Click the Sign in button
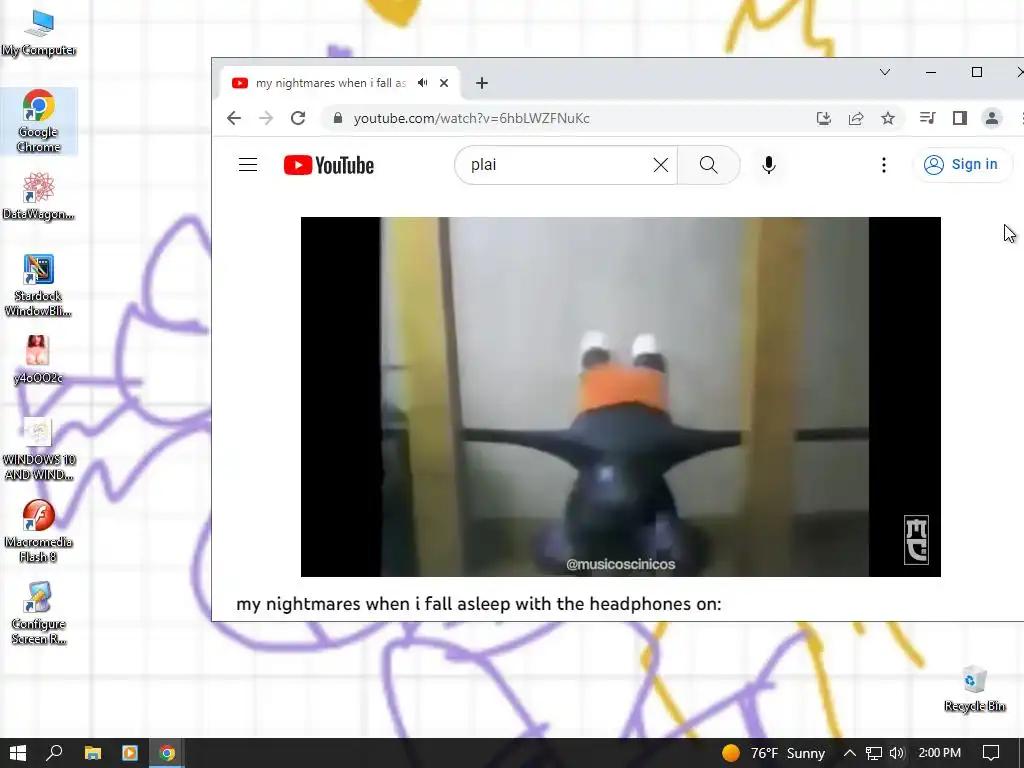 pos(961,165)
